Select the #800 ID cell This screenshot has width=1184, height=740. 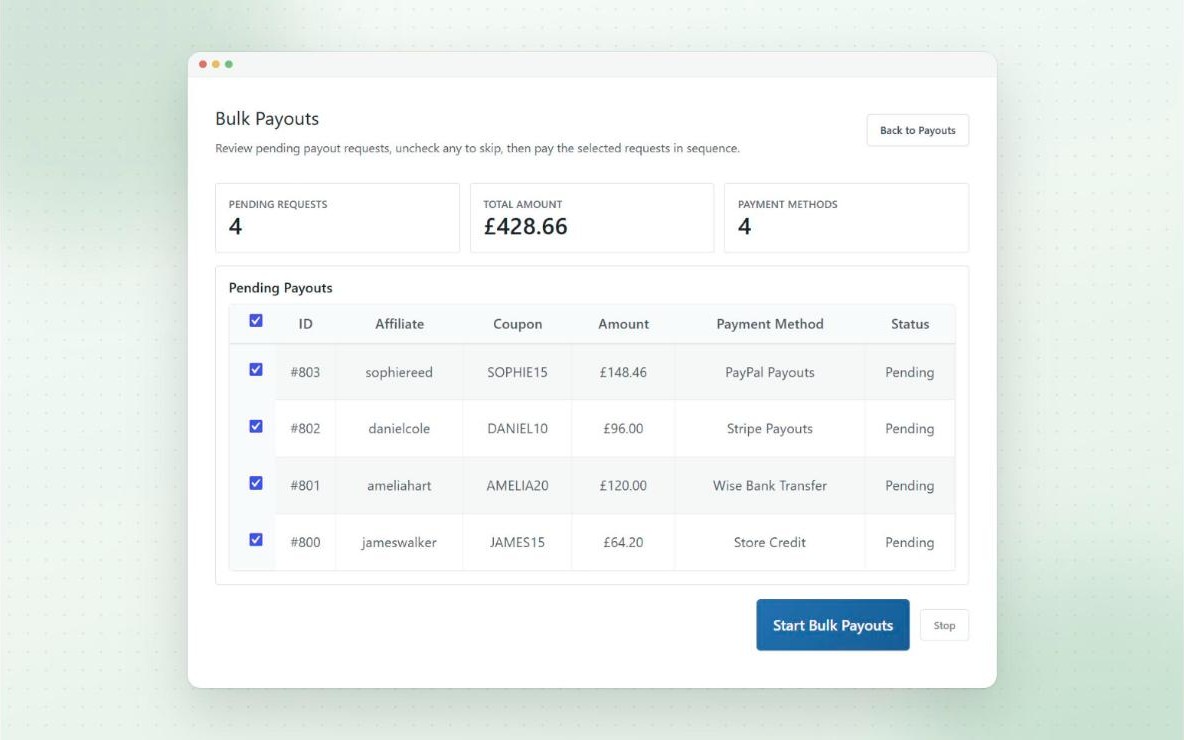(305, 542)
